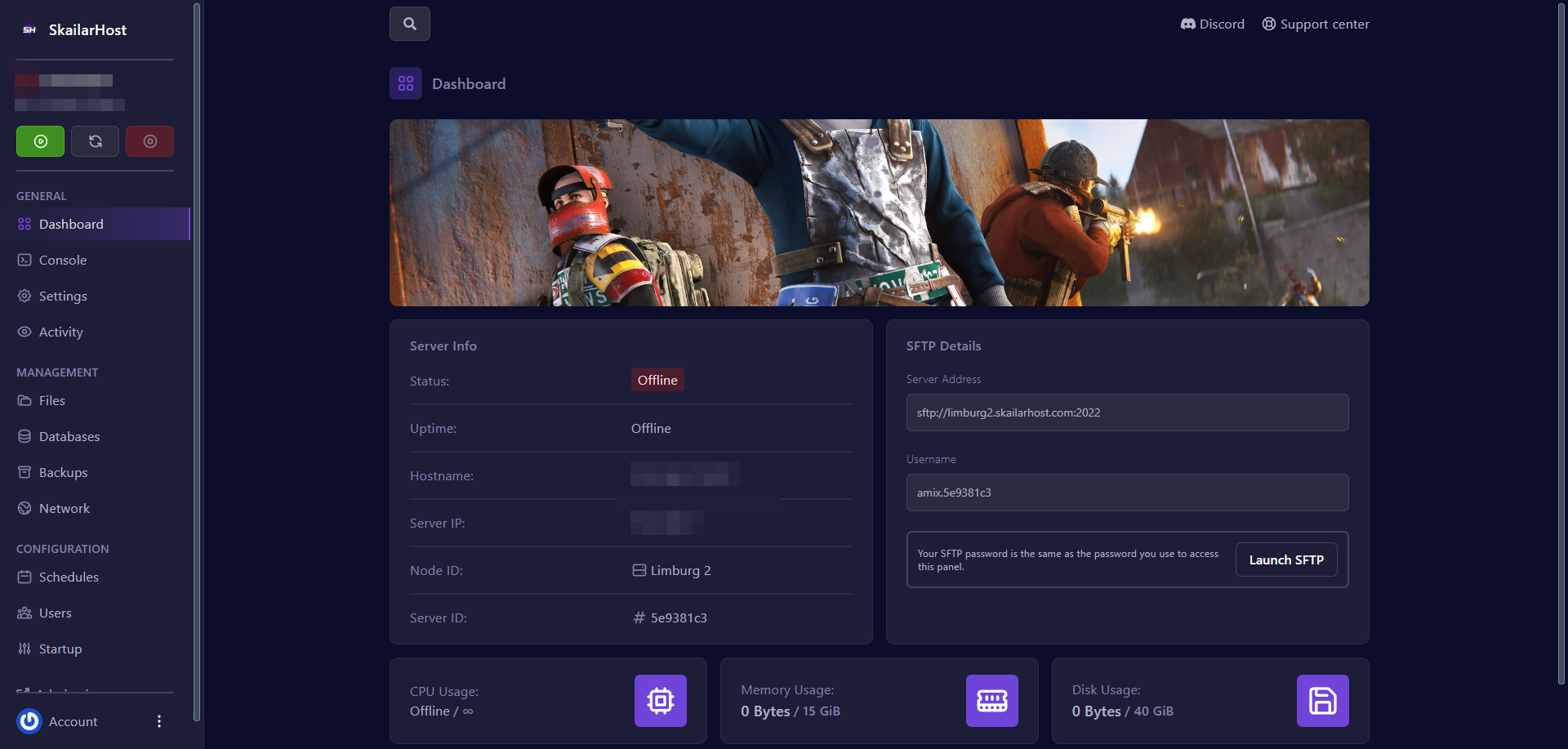Open the Support center

click(x=1315, y=24)
